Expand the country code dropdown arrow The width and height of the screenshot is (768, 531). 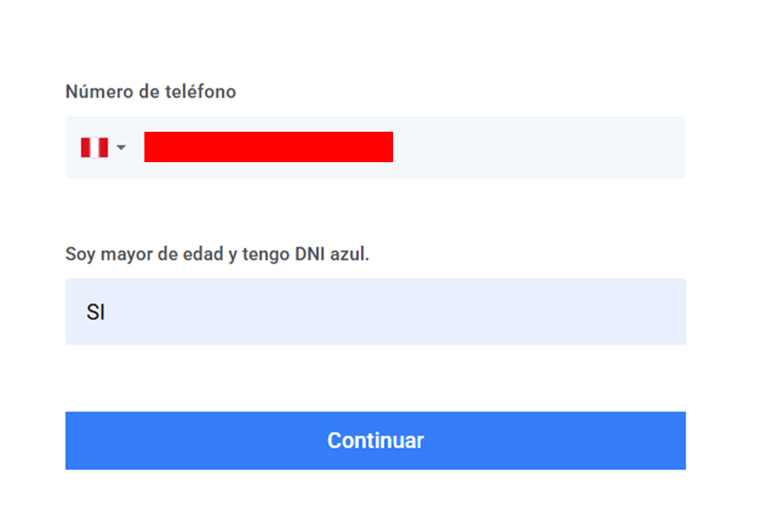pyautogui.click(x=121, y=147)
